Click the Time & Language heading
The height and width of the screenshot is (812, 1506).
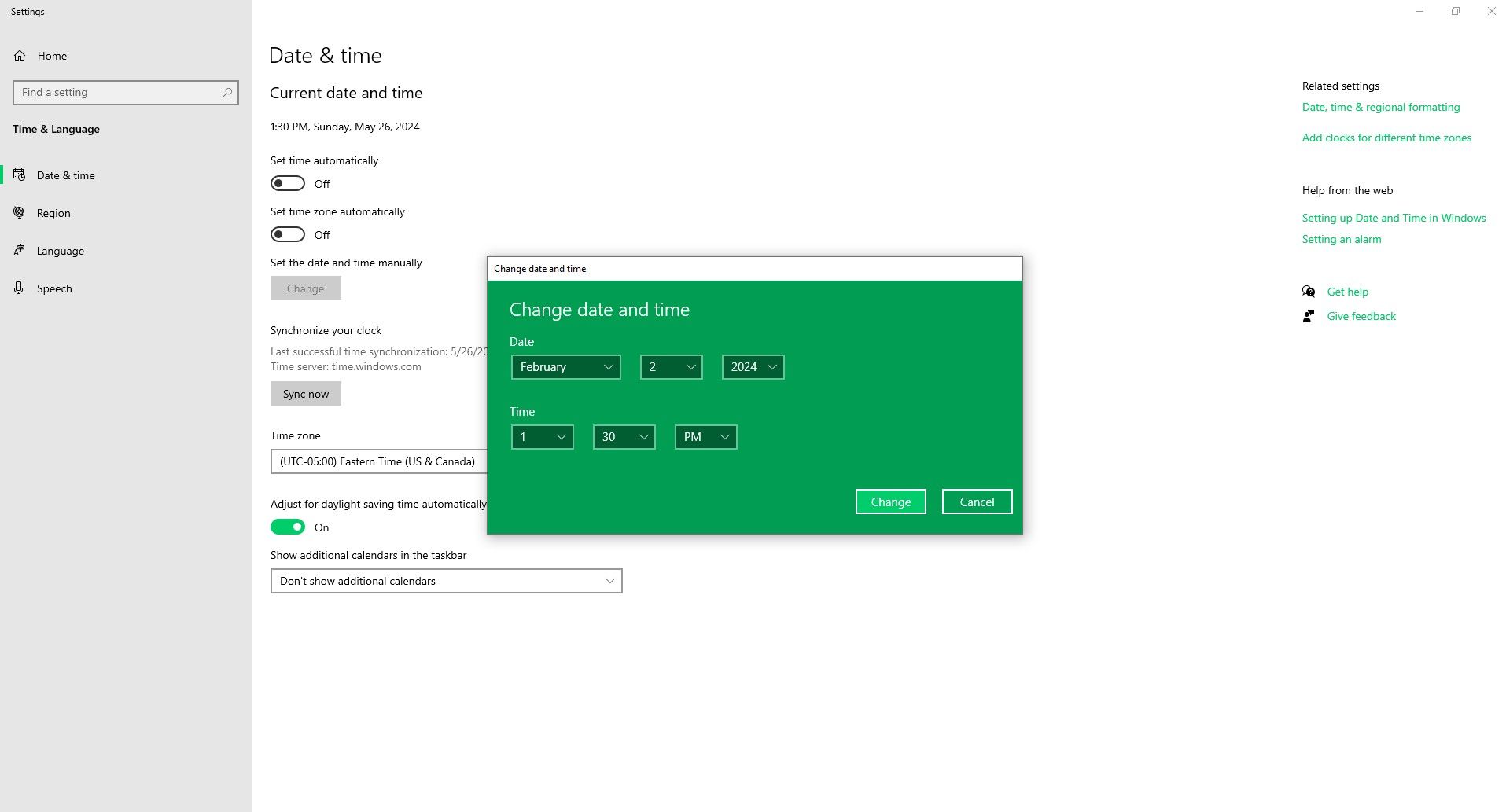(56, 129)
